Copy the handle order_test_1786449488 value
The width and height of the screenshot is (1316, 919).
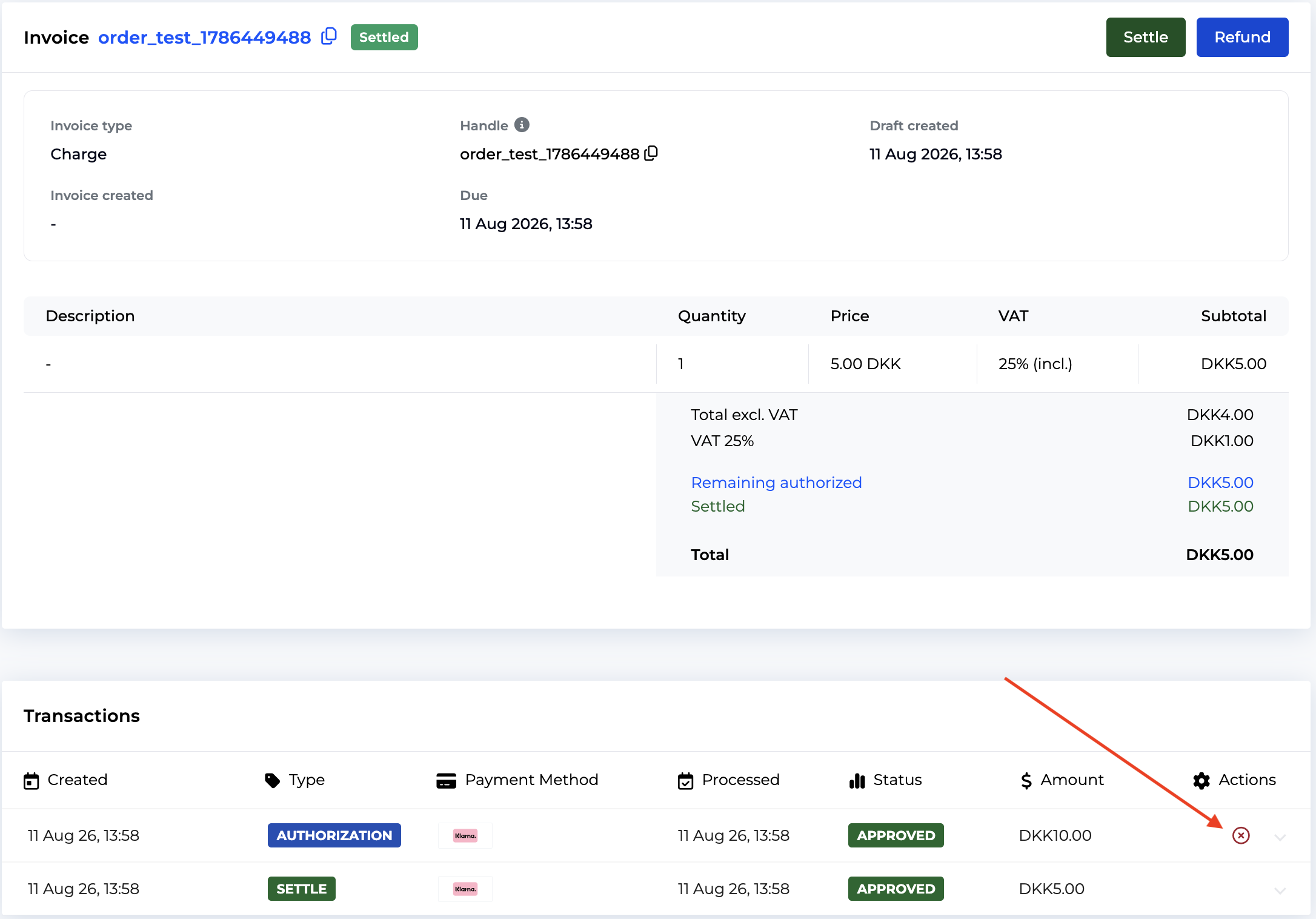point(651,153)
